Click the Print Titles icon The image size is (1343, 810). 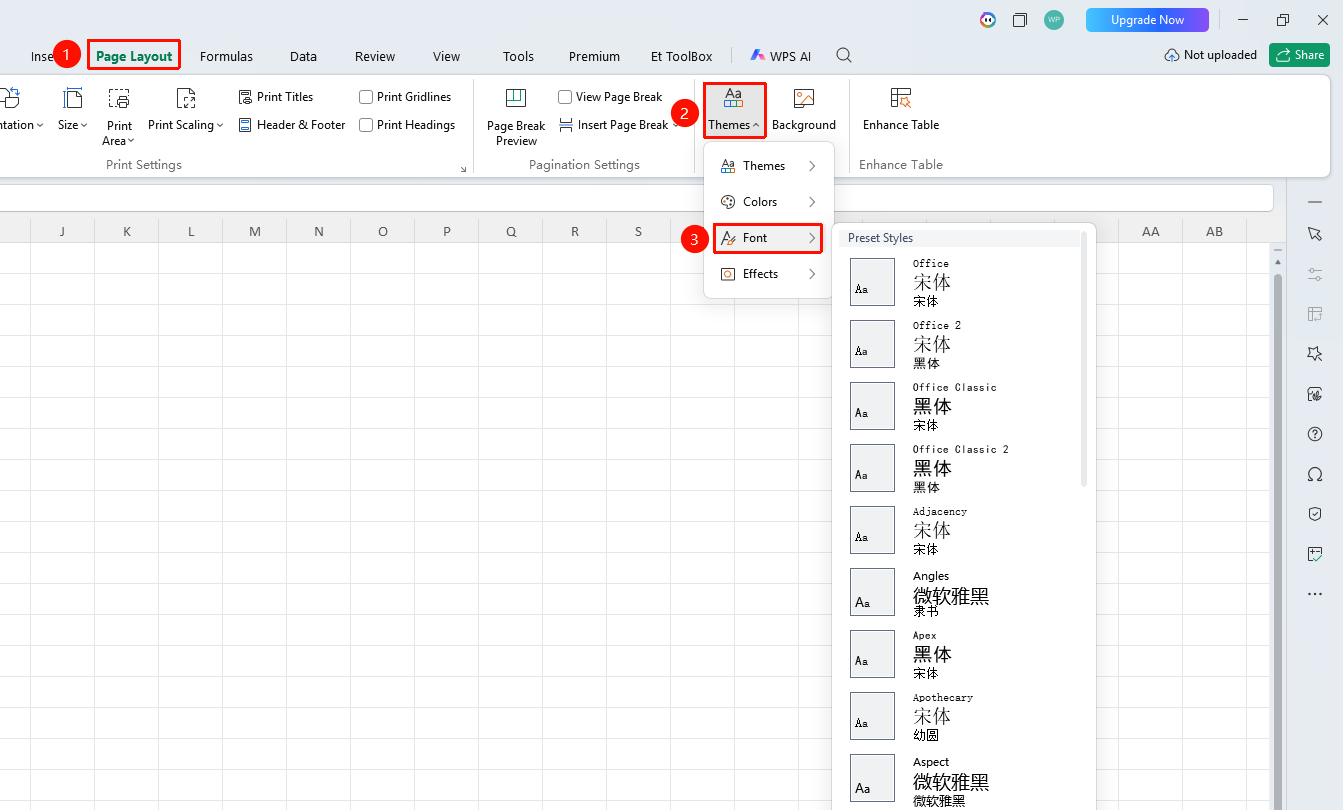tap(246, 97)
